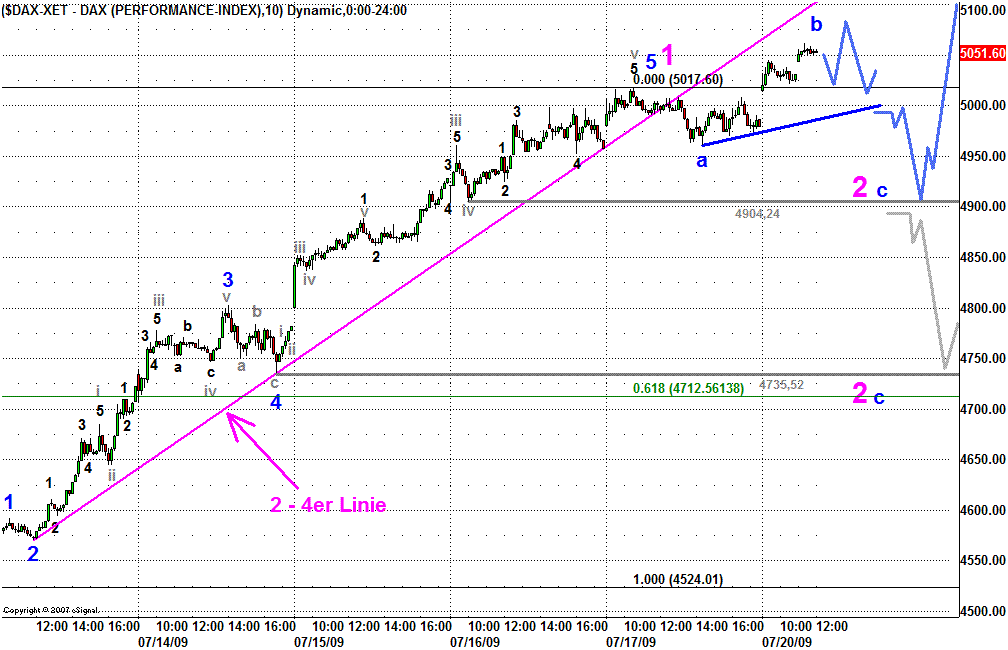
Task: Click the 0.618 (4712.56138) Fibonacci label
Action: [x=688, y=388]
